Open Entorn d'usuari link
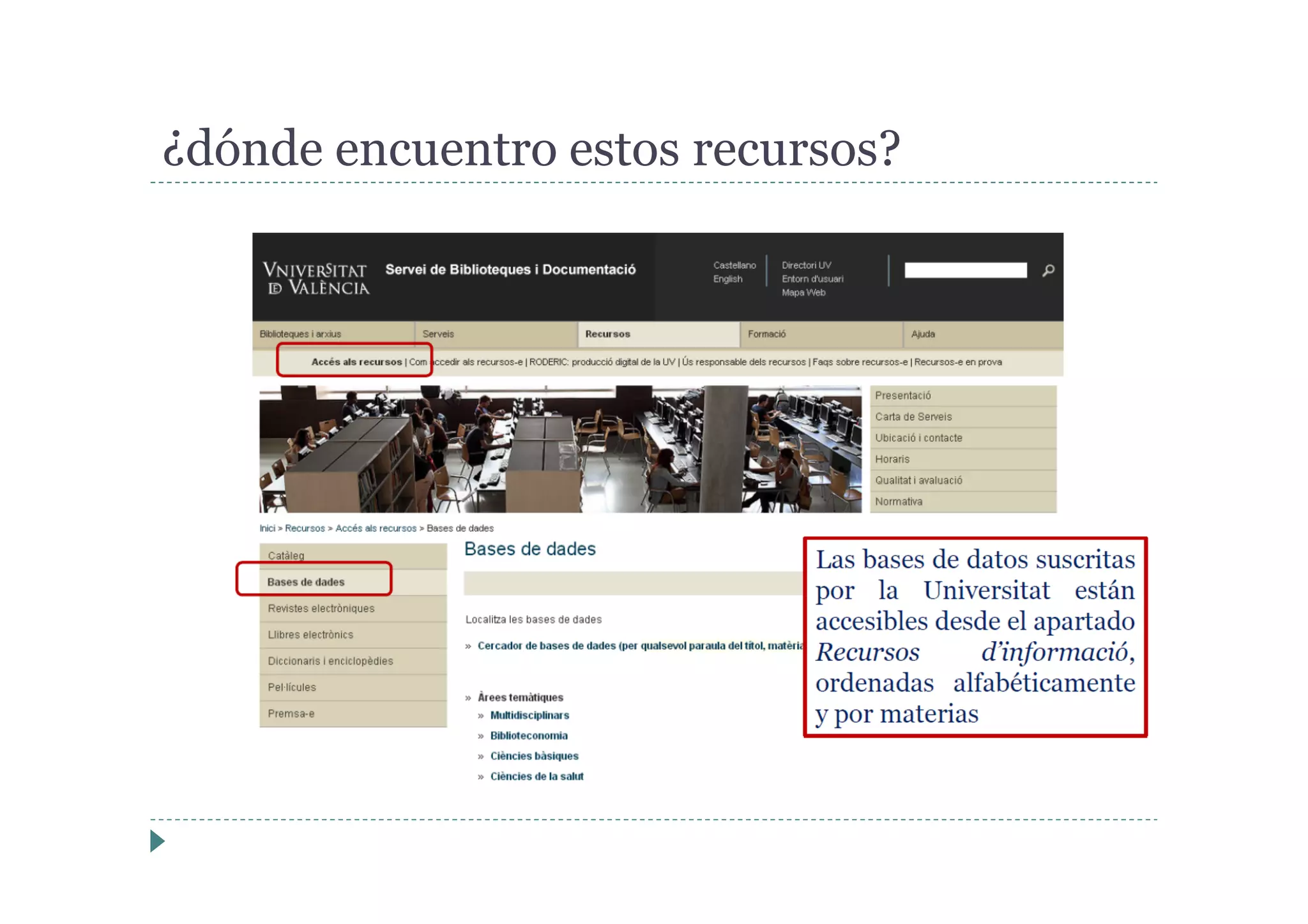The height and width of the screenshot is (924, 1308). pos(812,279)
